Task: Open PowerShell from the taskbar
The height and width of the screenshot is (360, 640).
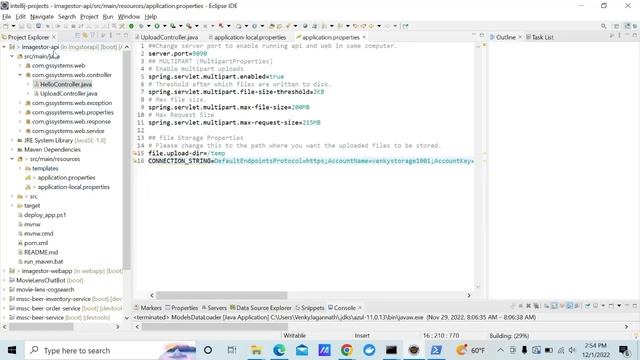Action: click(436, 350)
